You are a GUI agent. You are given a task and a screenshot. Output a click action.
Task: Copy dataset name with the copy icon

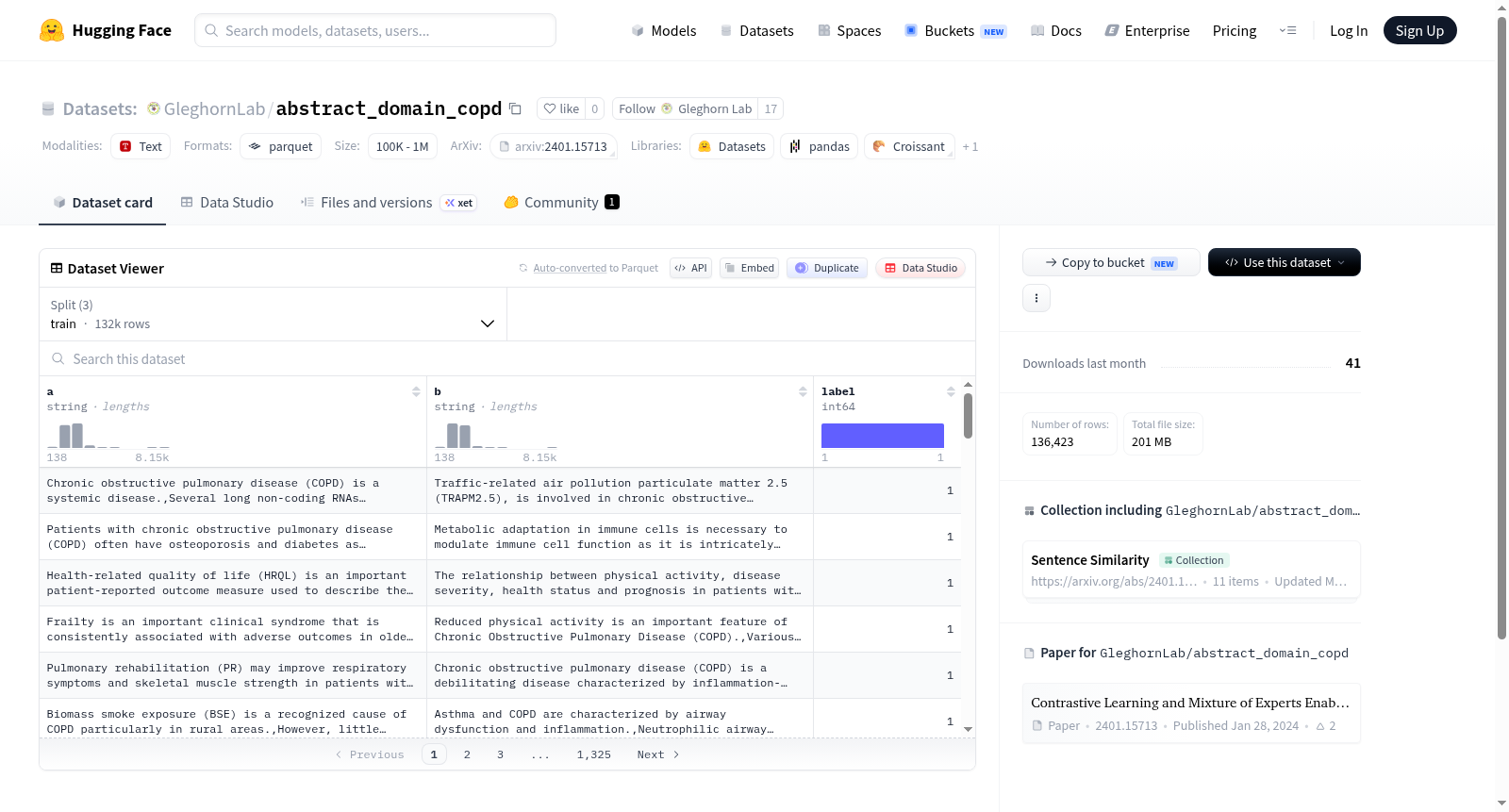tap(515, 108)
